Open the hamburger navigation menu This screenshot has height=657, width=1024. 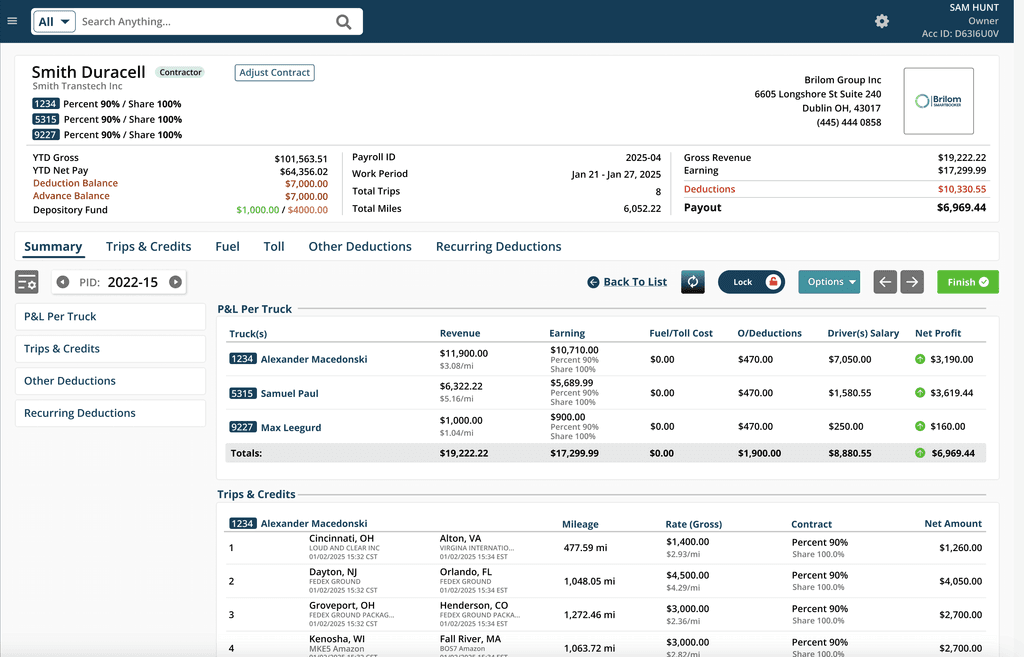(13, 20)
